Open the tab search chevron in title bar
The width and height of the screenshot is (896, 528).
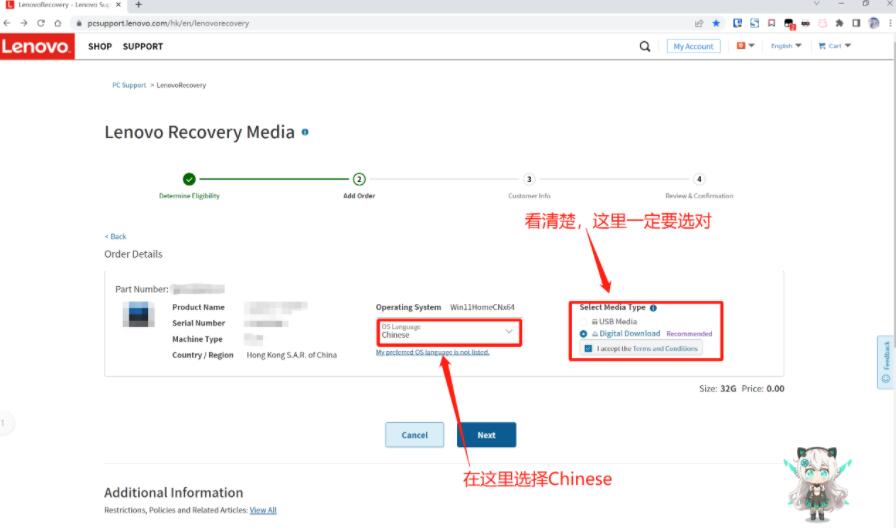tap(817, 4)
